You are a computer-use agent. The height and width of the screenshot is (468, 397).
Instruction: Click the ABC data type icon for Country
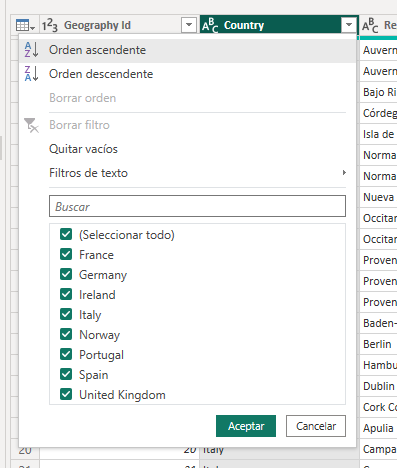pos(210,25)
